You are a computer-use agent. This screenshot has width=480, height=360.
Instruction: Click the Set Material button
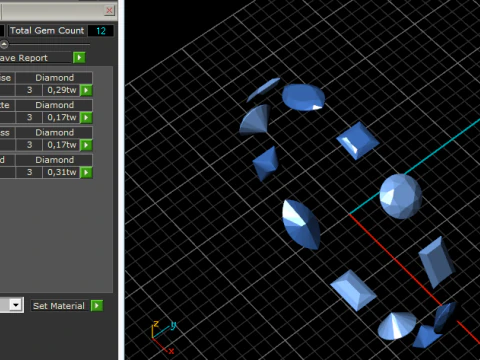pyautogui.click(x=59, y=306)
